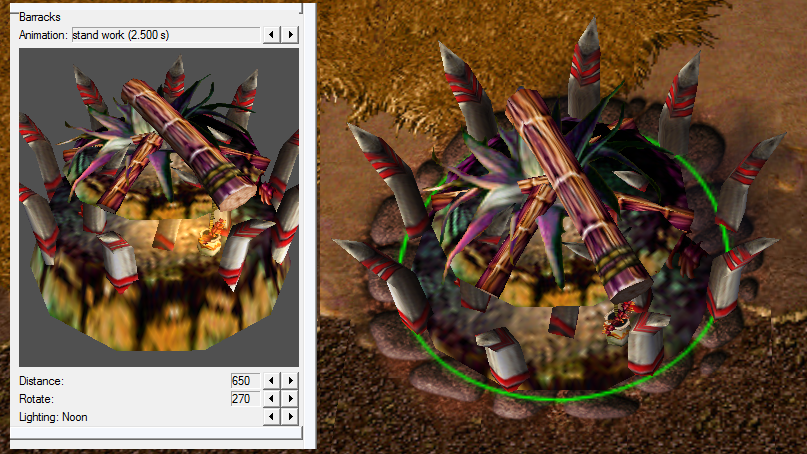This screenshot has height=454, width=807.
Task: Switch Lighting to previous option
Action: [x=271, y=417]
